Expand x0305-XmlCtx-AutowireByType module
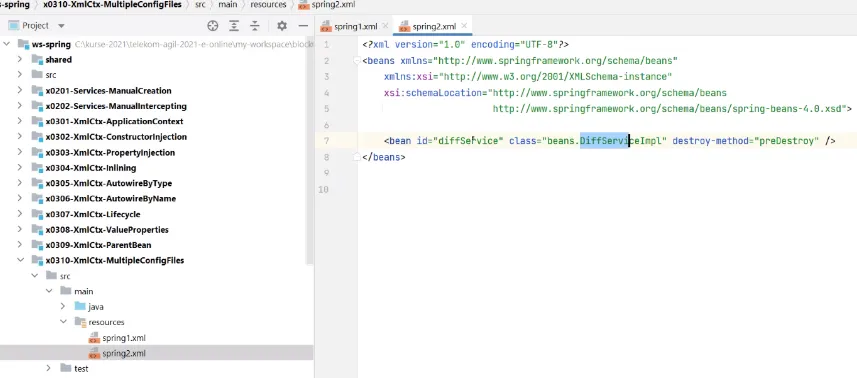 [20, 183]
